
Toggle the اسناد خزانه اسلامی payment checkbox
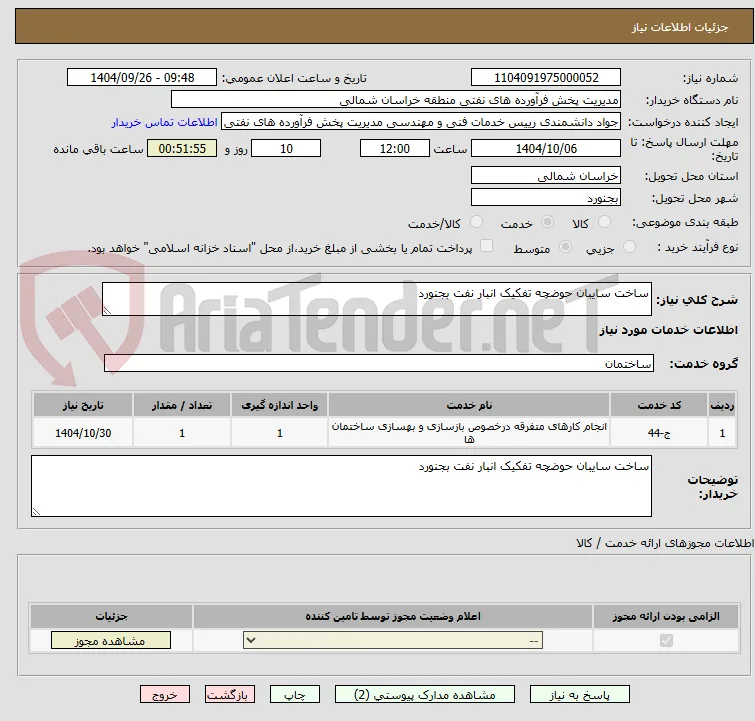click(x=487, y=246)
